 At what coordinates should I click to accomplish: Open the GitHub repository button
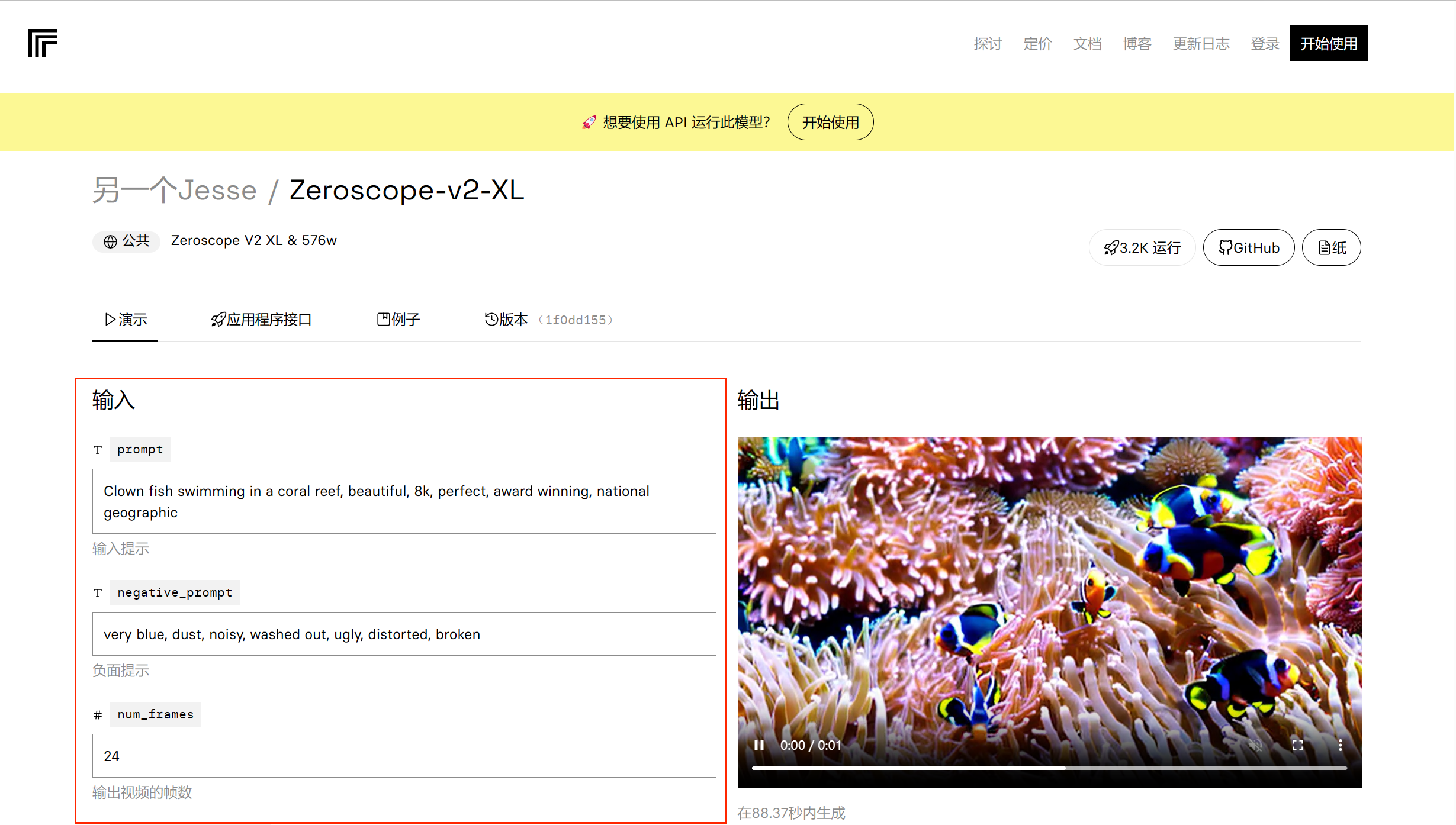(1248, 247)
